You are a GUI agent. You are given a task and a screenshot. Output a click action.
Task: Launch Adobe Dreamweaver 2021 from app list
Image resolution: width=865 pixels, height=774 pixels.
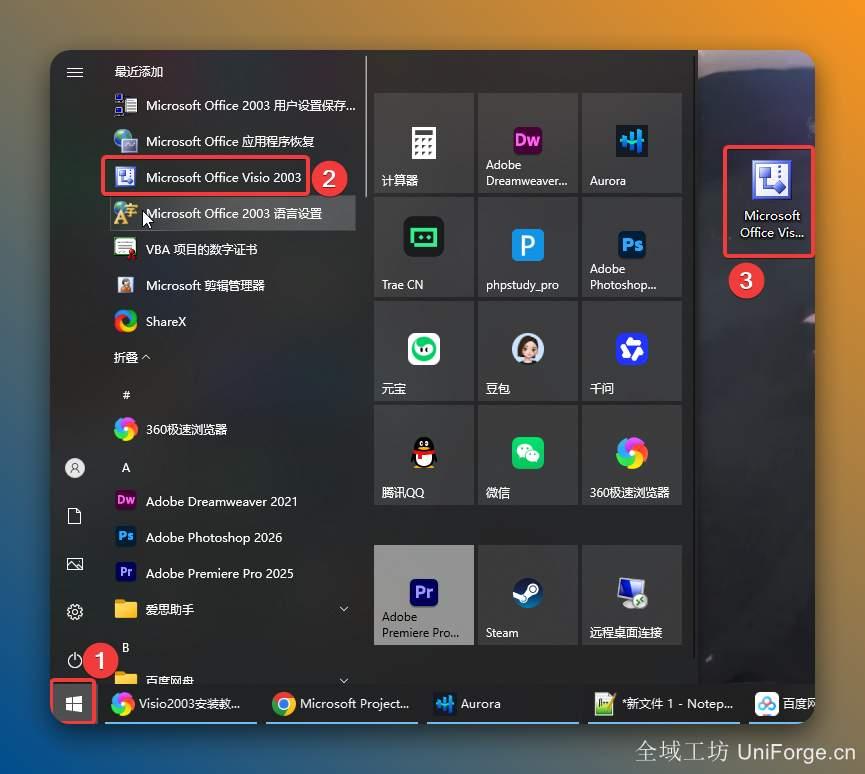[233, 501]
